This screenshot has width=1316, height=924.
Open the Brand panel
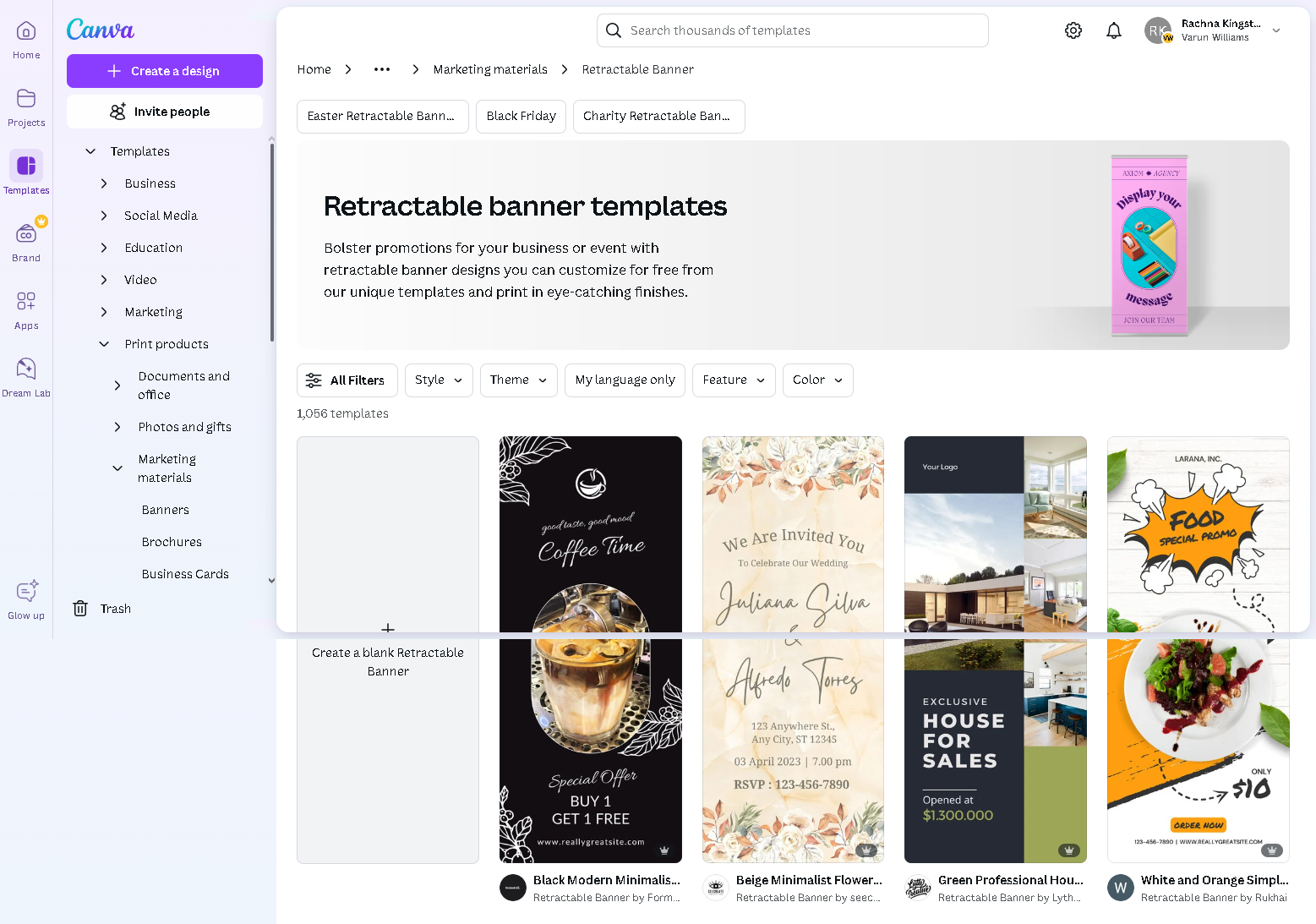[x=25, y=241]
